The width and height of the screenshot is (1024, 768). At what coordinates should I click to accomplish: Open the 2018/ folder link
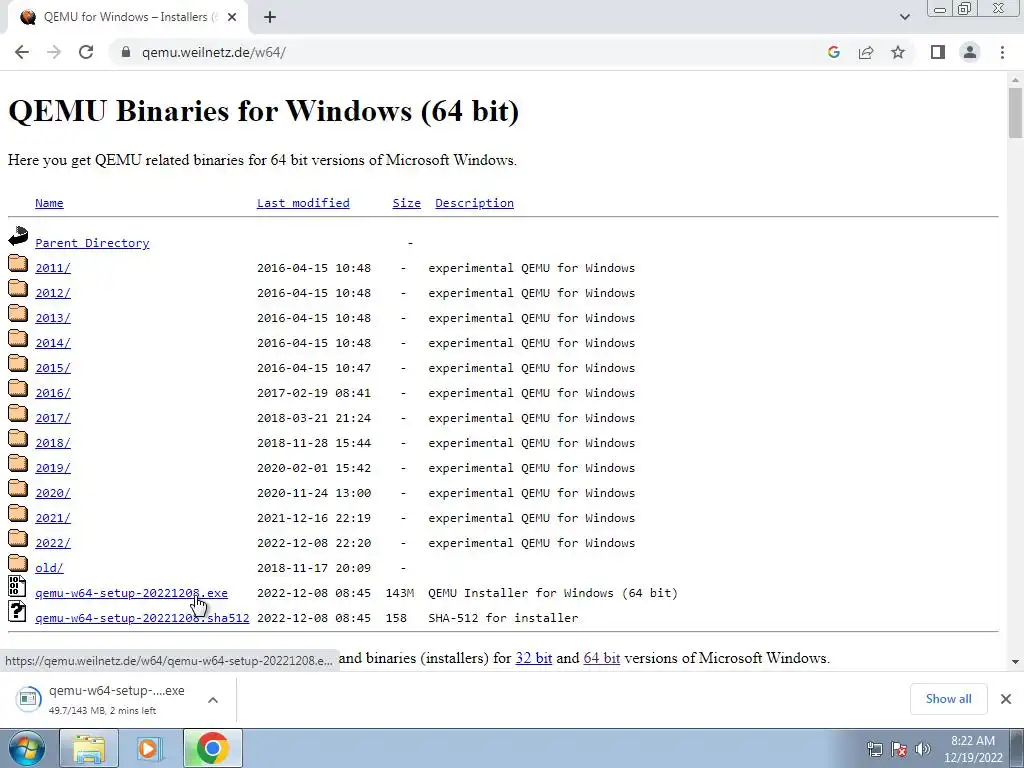(x=53, y=443)
